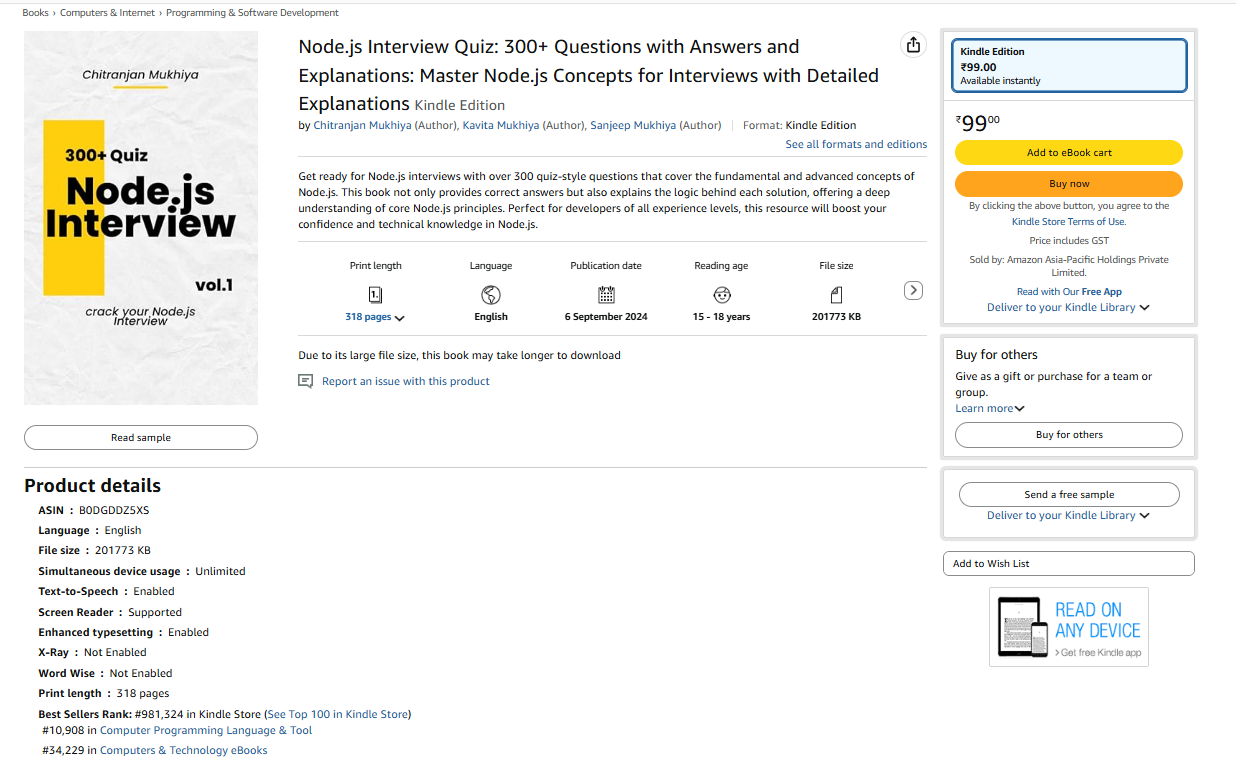Viewport: 1236px width, 768px height.
Task: Click the Reading age face icon
Action: pos(722,294)
